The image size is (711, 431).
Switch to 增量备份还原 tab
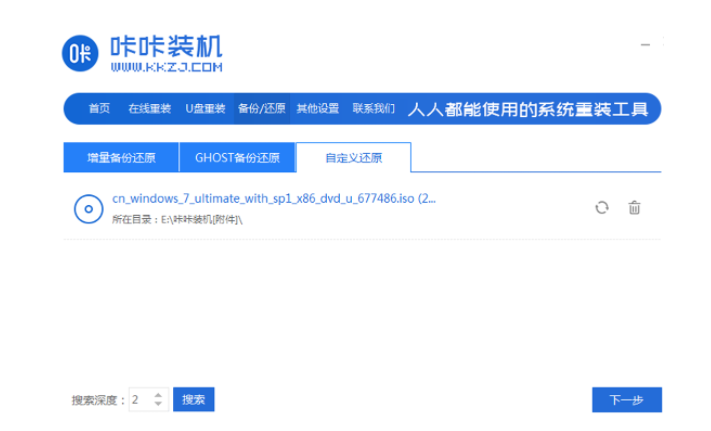pyautogui.click(x=121, y=158)
